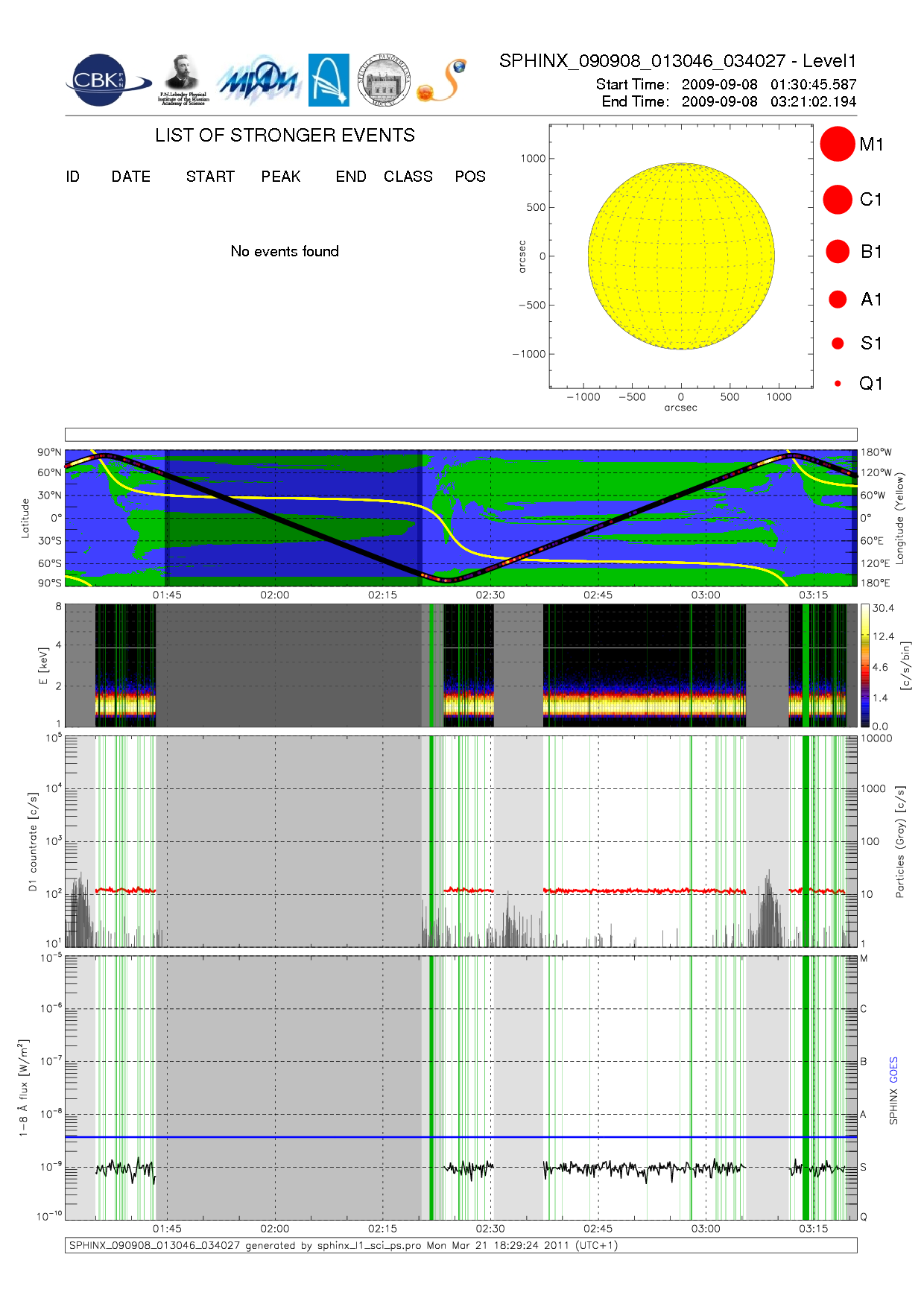Click the yellow solar disk center
Viewport: 924px width, 1307px height.
point(681,256)
